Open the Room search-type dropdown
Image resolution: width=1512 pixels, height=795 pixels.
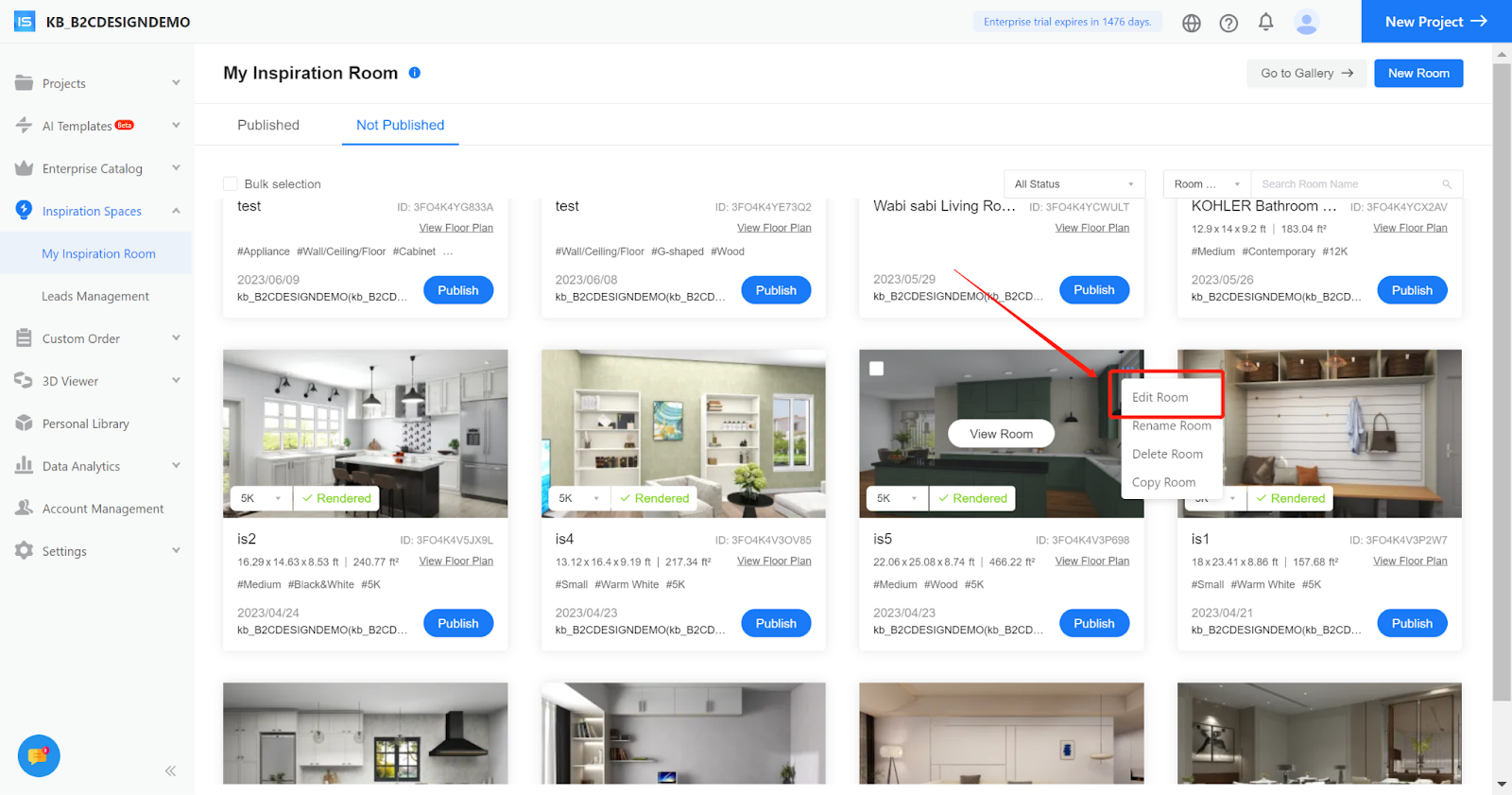click(x=1207, y=184)
